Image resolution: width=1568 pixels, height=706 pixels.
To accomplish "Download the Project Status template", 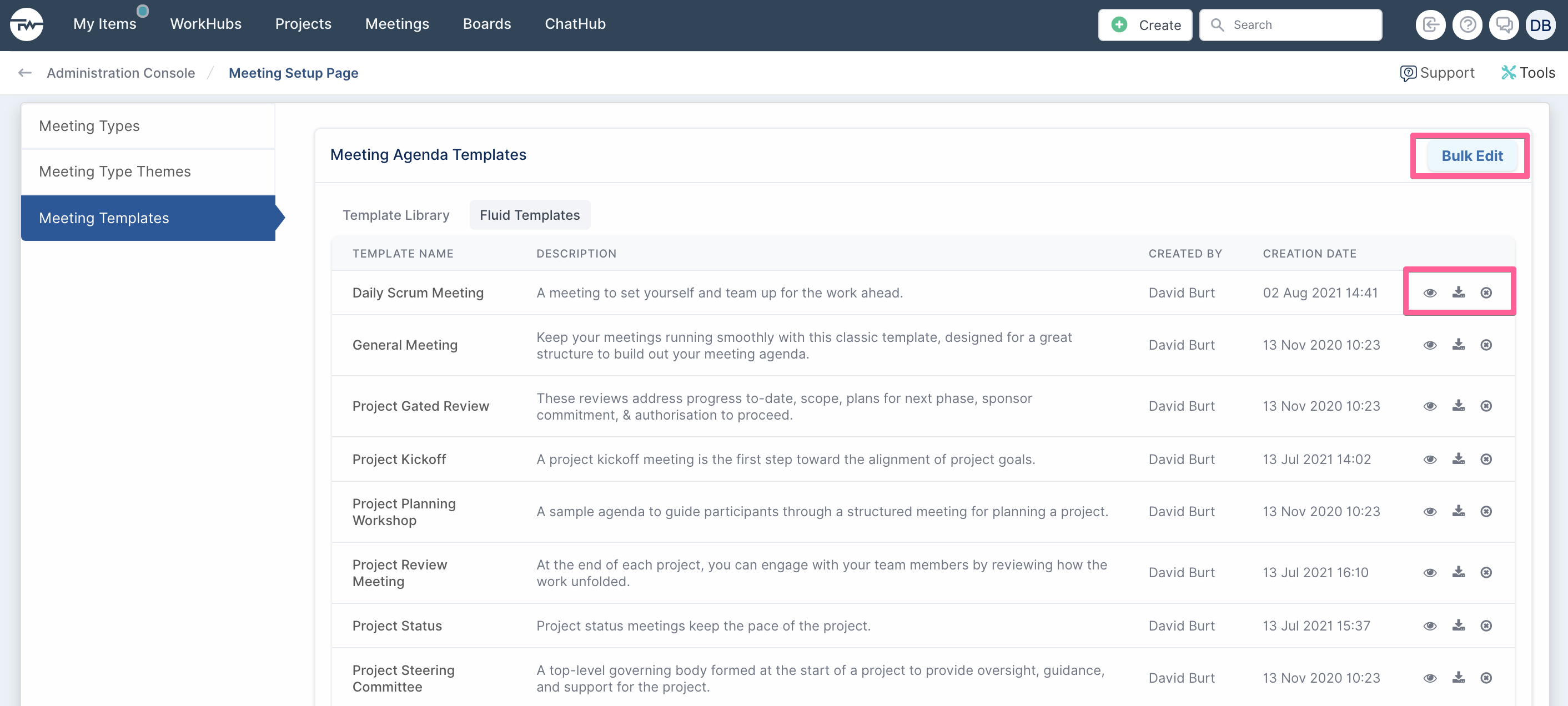I will pos(1459,626).
